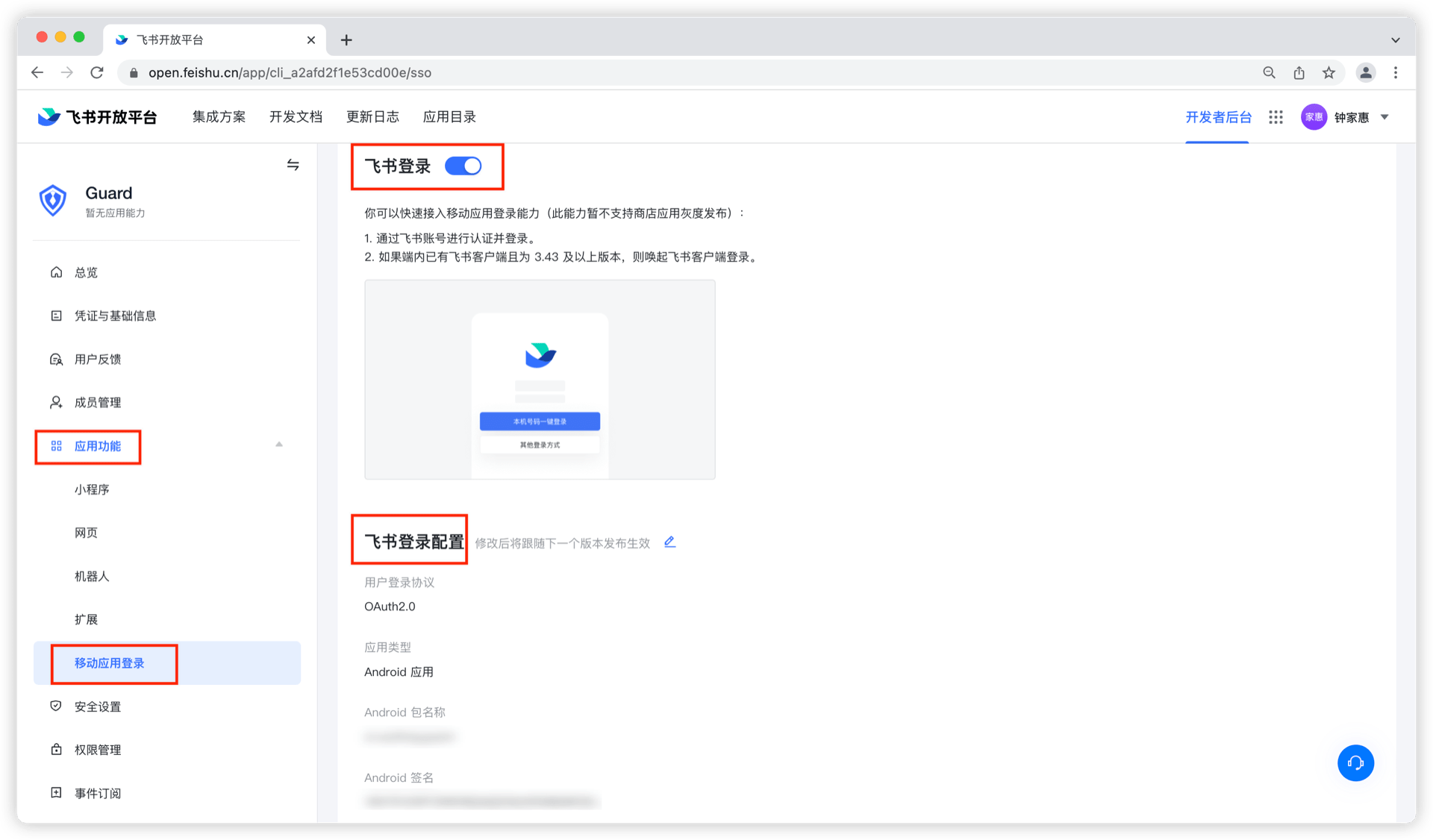
Task: Select 机器人 in the sidebar
Action: click(x=92, y=576)
